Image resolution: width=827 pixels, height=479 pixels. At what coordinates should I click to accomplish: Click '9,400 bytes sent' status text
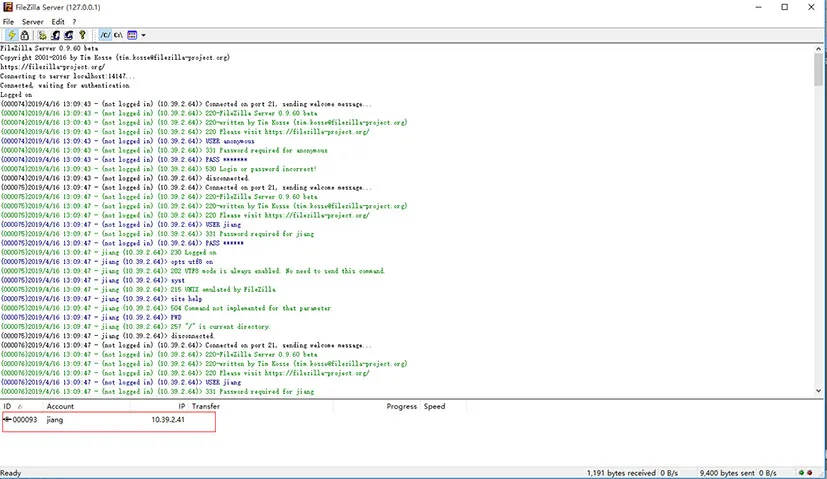click(727, 473)
